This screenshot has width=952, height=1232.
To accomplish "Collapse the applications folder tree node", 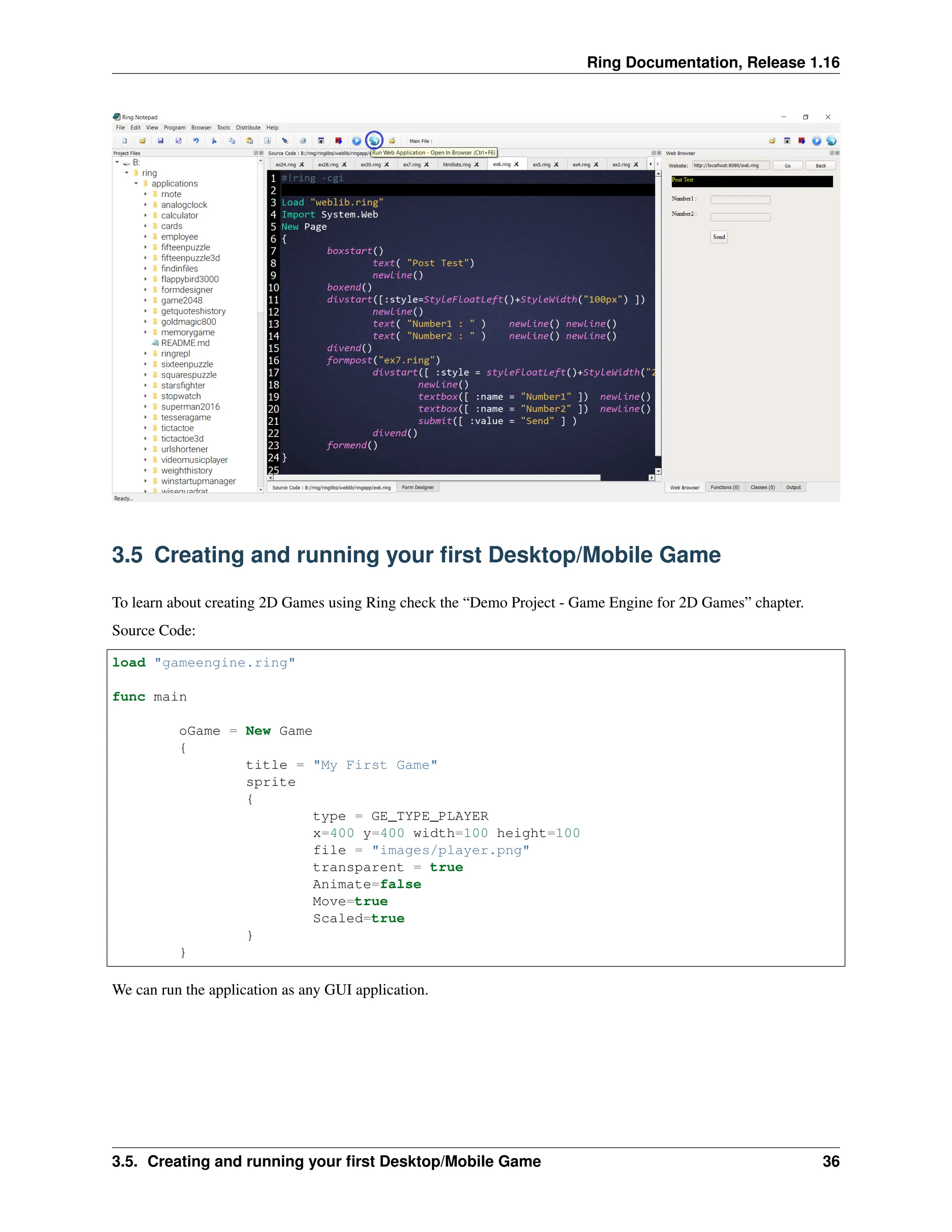I will (136, 183).
